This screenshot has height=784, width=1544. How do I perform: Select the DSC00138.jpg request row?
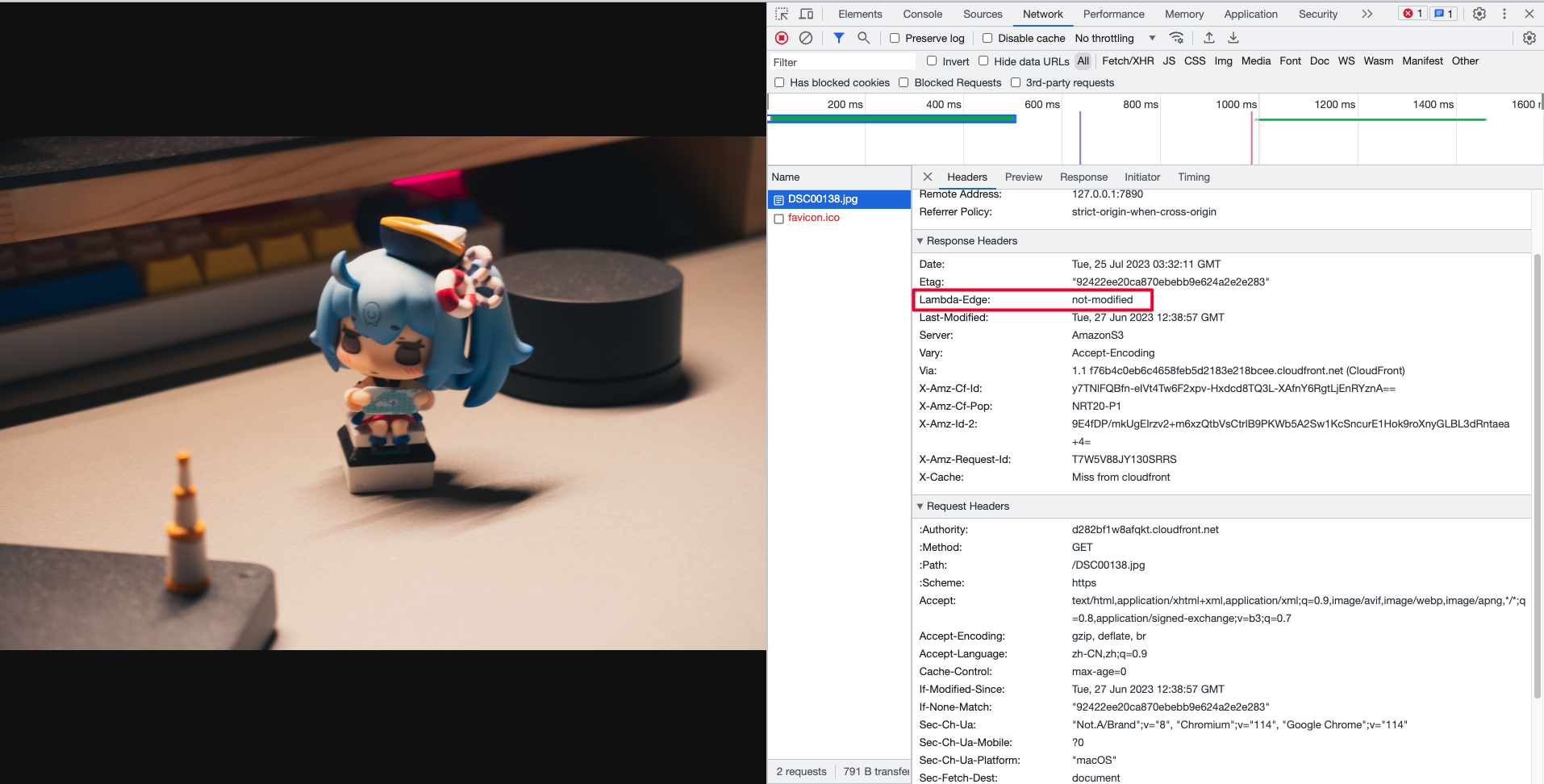pyautogui.click(x=839, y=199)
